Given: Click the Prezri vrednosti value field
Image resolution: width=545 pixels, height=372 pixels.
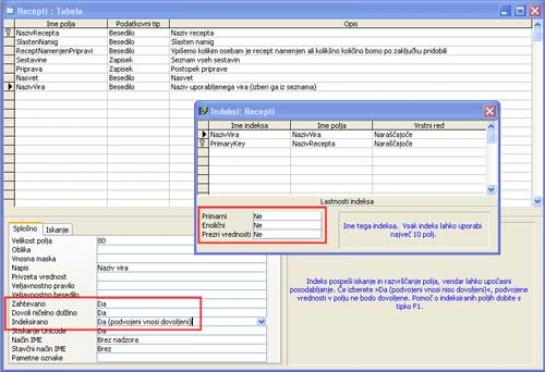Looking at the screenshot, I should point(287,234).
